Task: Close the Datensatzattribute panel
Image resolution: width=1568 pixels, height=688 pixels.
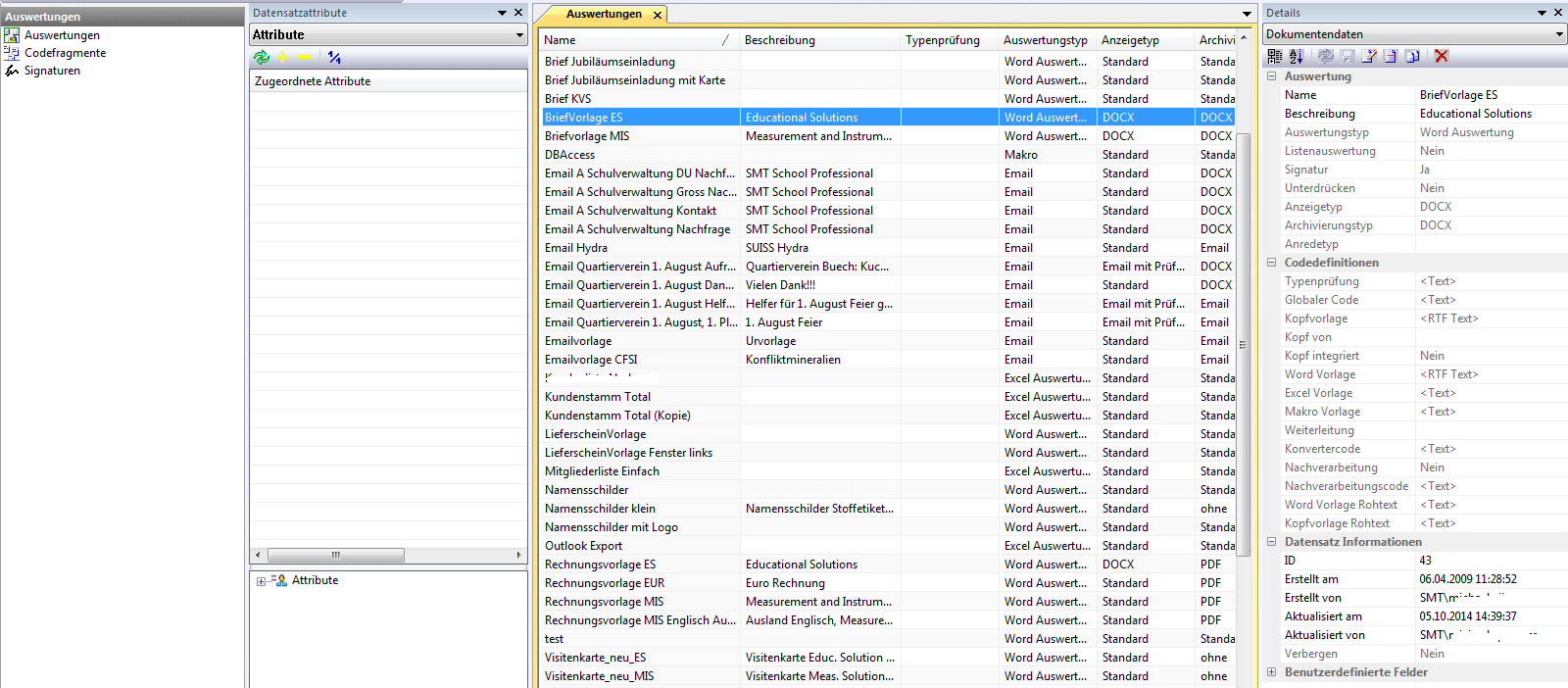Action: click(518, 13)
